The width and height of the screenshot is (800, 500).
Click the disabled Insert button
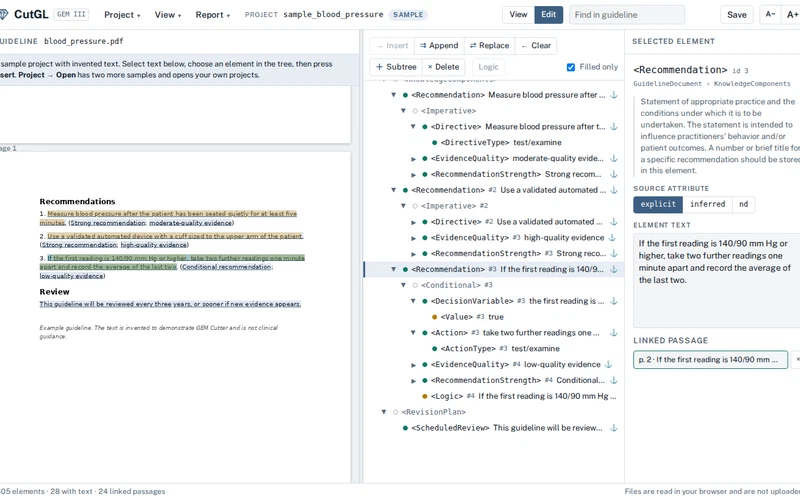(x=392, y=45)
